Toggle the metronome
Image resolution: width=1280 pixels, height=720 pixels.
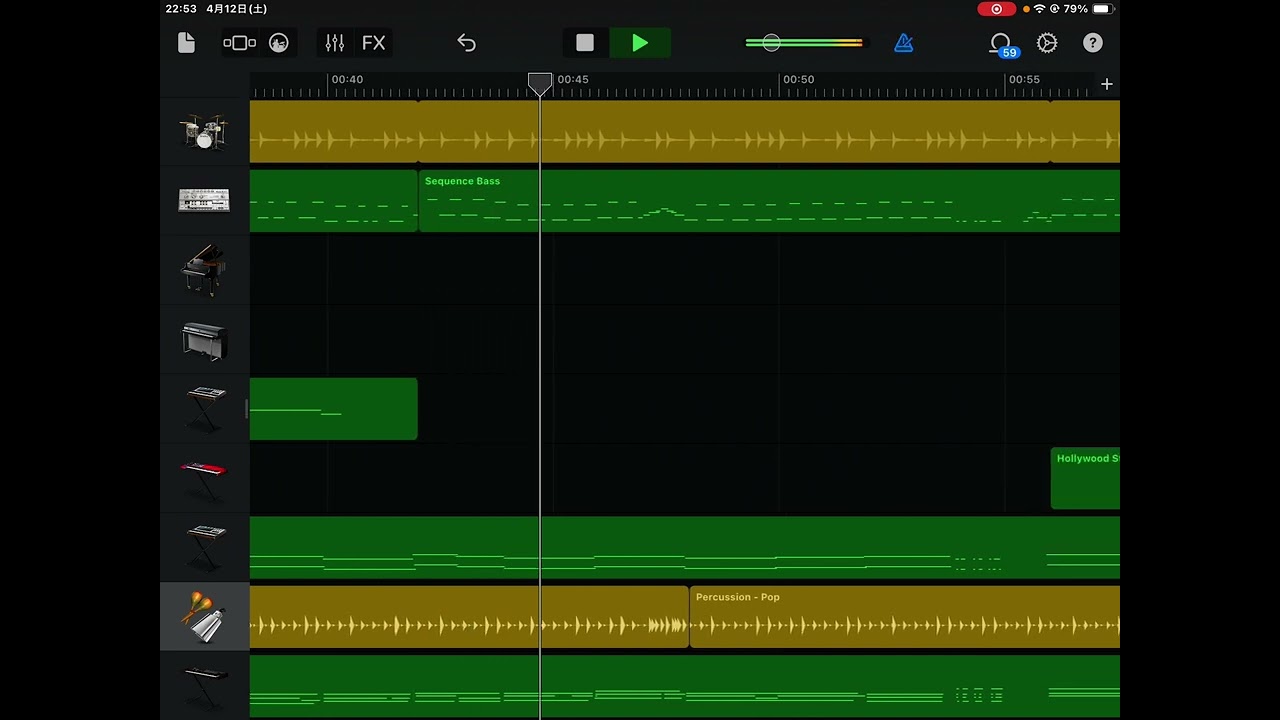tap(903, 43)
